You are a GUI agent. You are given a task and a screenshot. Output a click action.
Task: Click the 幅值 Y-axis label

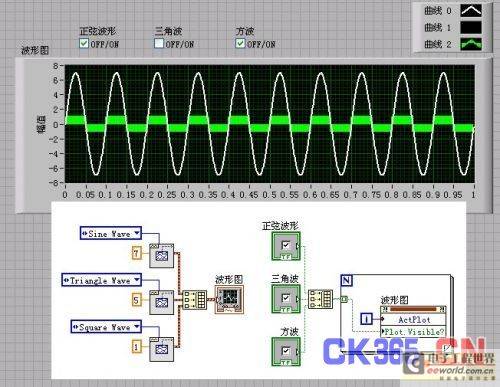pos(41,124)
